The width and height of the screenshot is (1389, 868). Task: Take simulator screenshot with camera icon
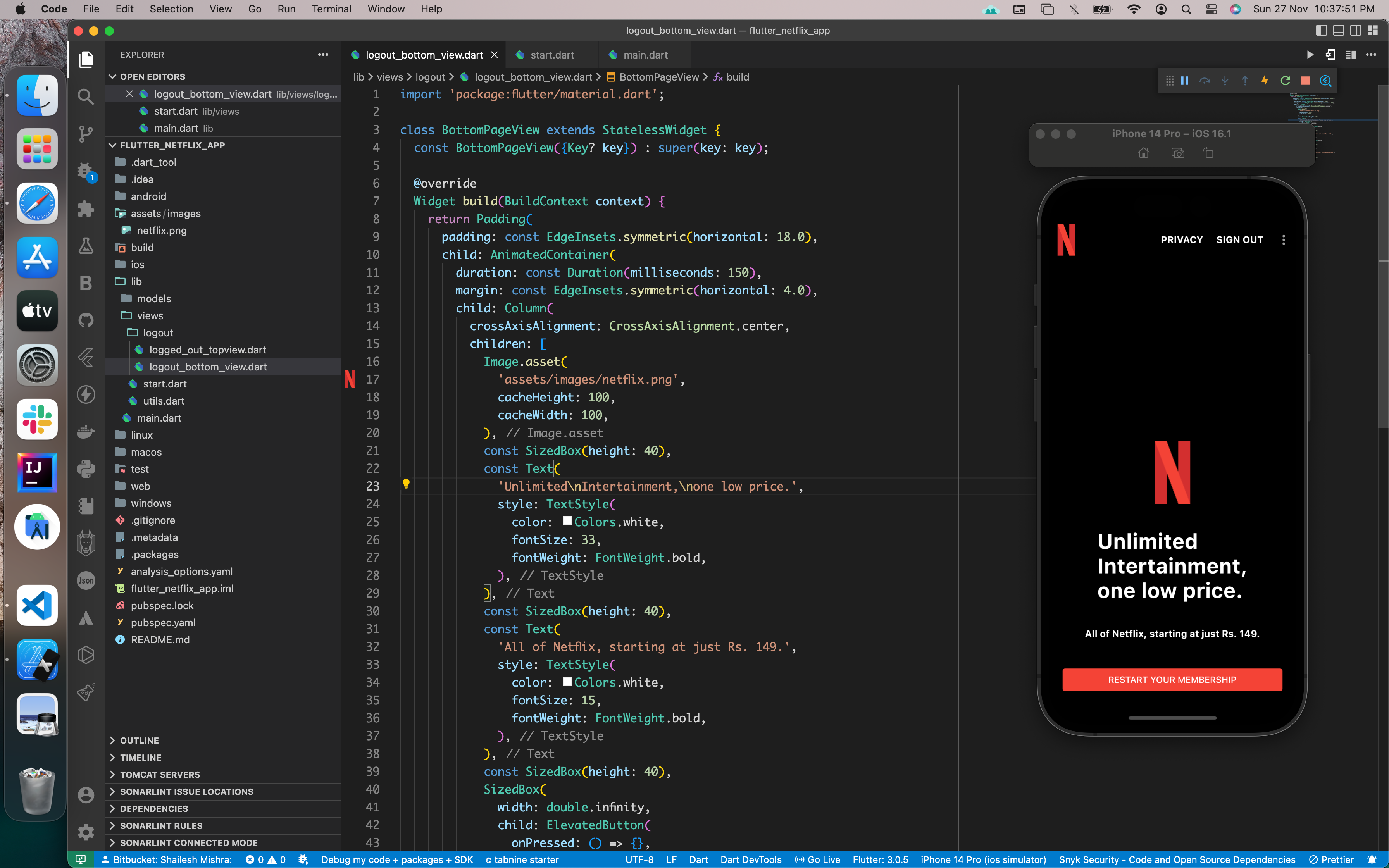1177,153
